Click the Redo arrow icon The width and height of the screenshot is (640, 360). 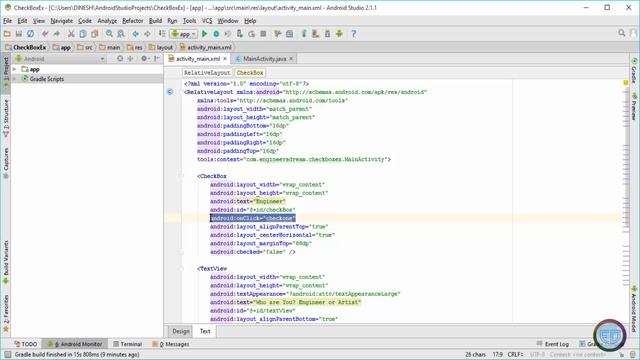(57, 34)
